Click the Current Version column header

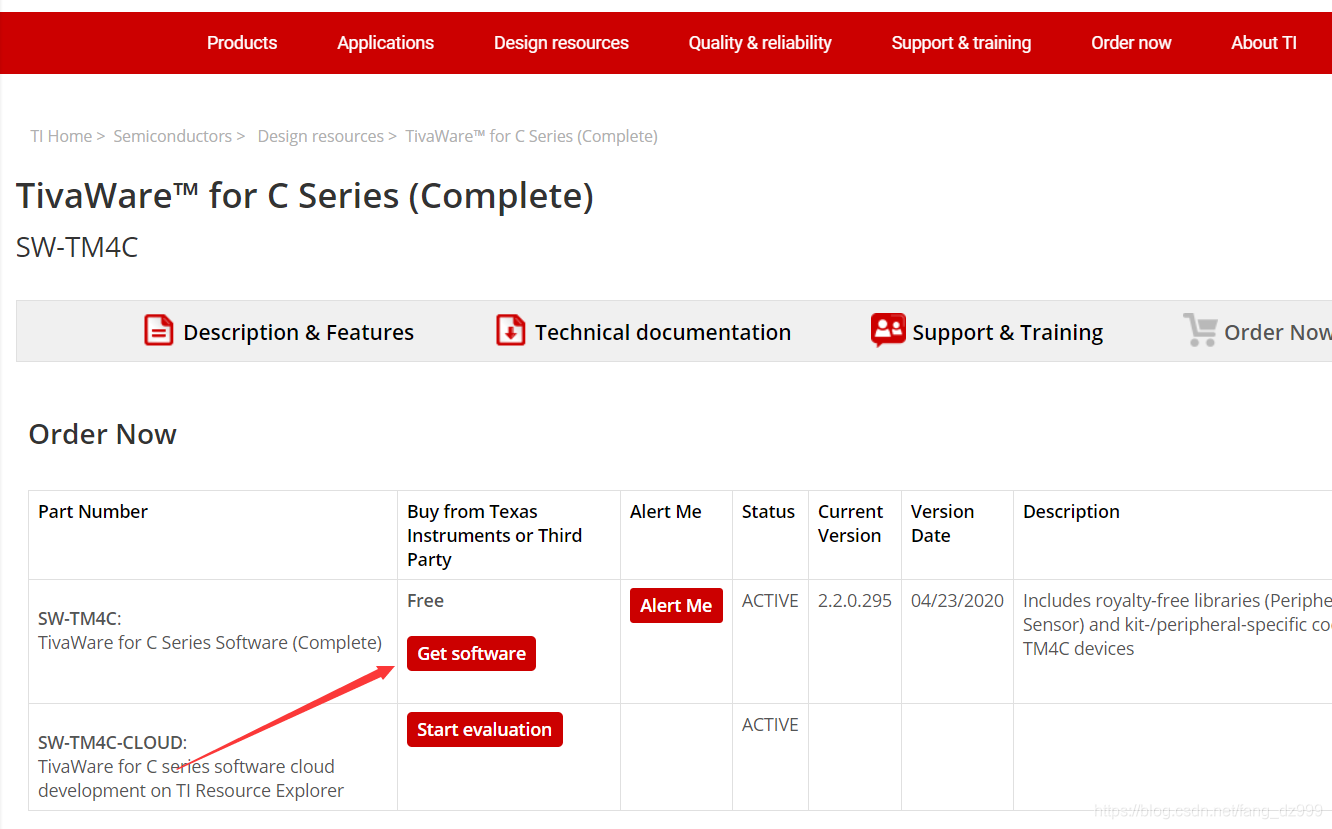coord(850,524)
